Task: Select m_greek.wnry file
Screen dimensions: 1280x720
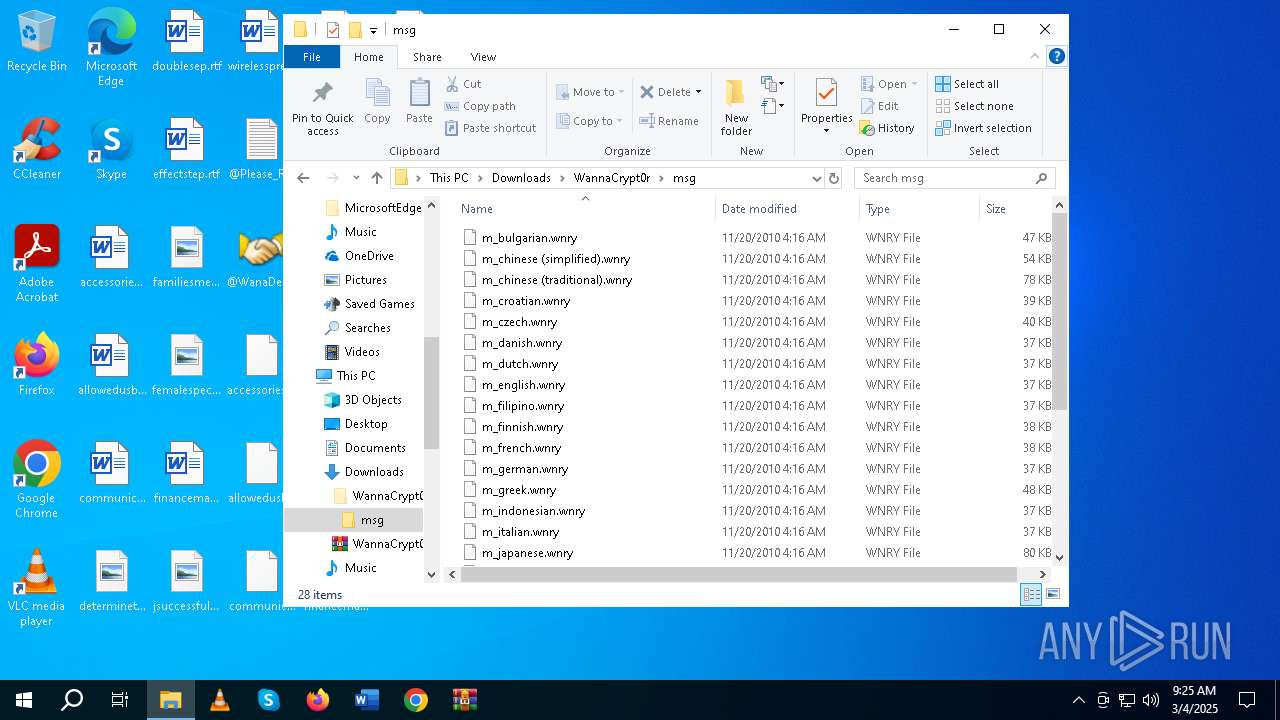Action: (x=518, y=490)
